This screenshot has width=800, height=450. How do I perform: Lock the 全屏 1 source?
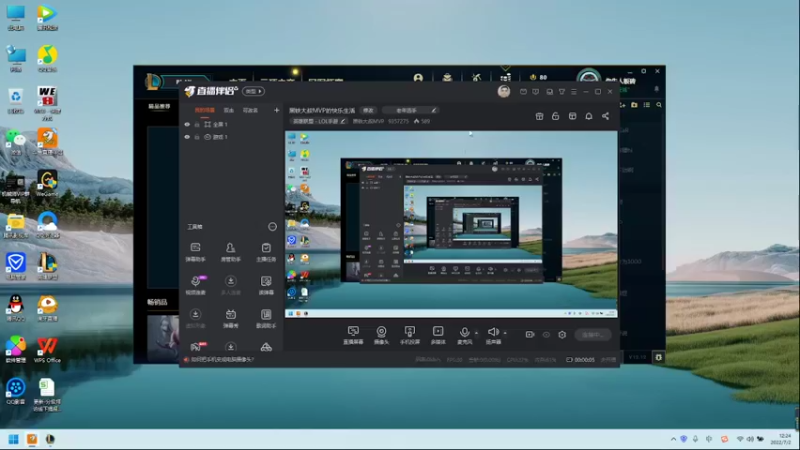tap(197, 124)
